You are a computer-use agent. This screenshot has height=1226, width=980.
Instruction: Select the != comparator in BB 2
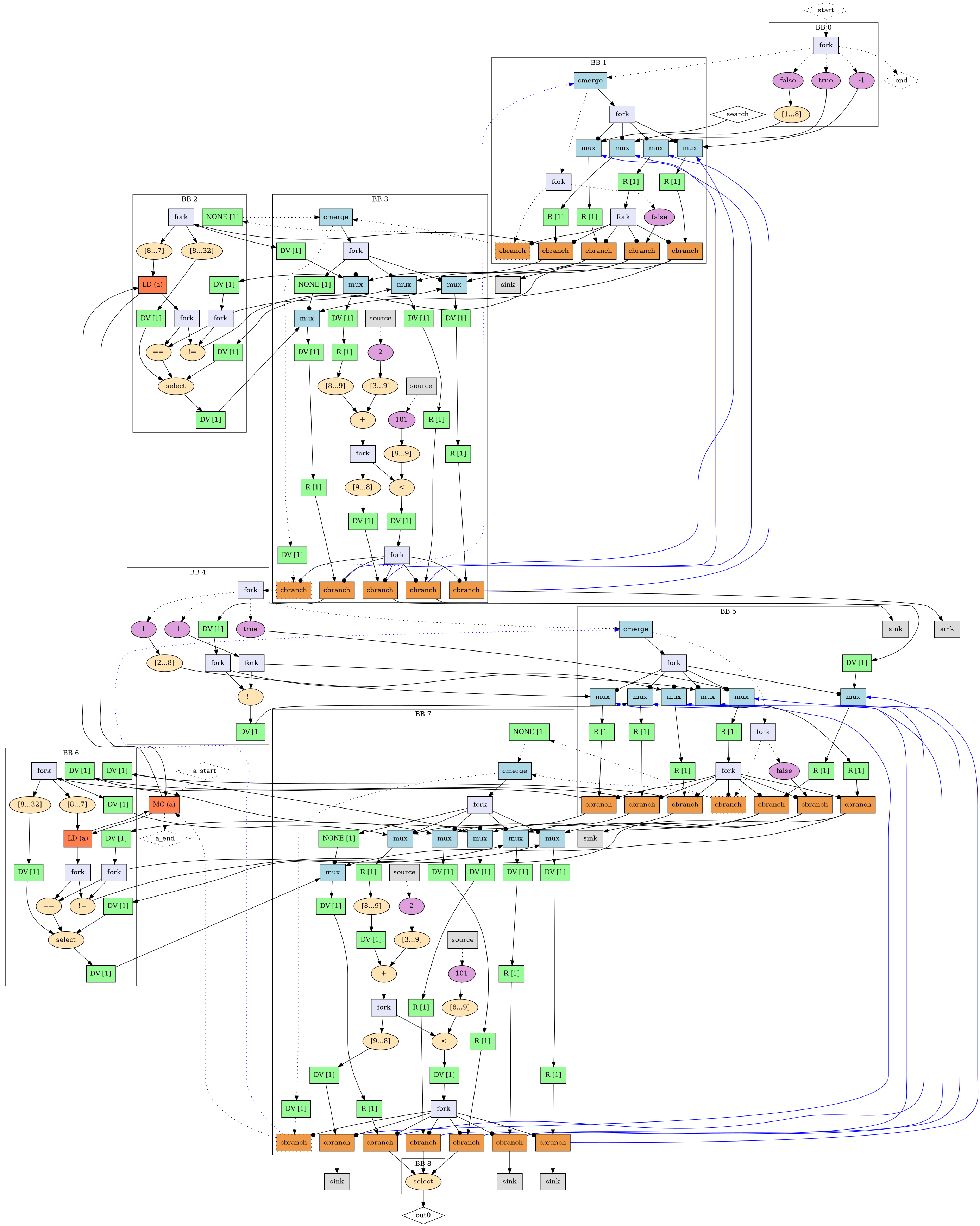tap(192, 352)
